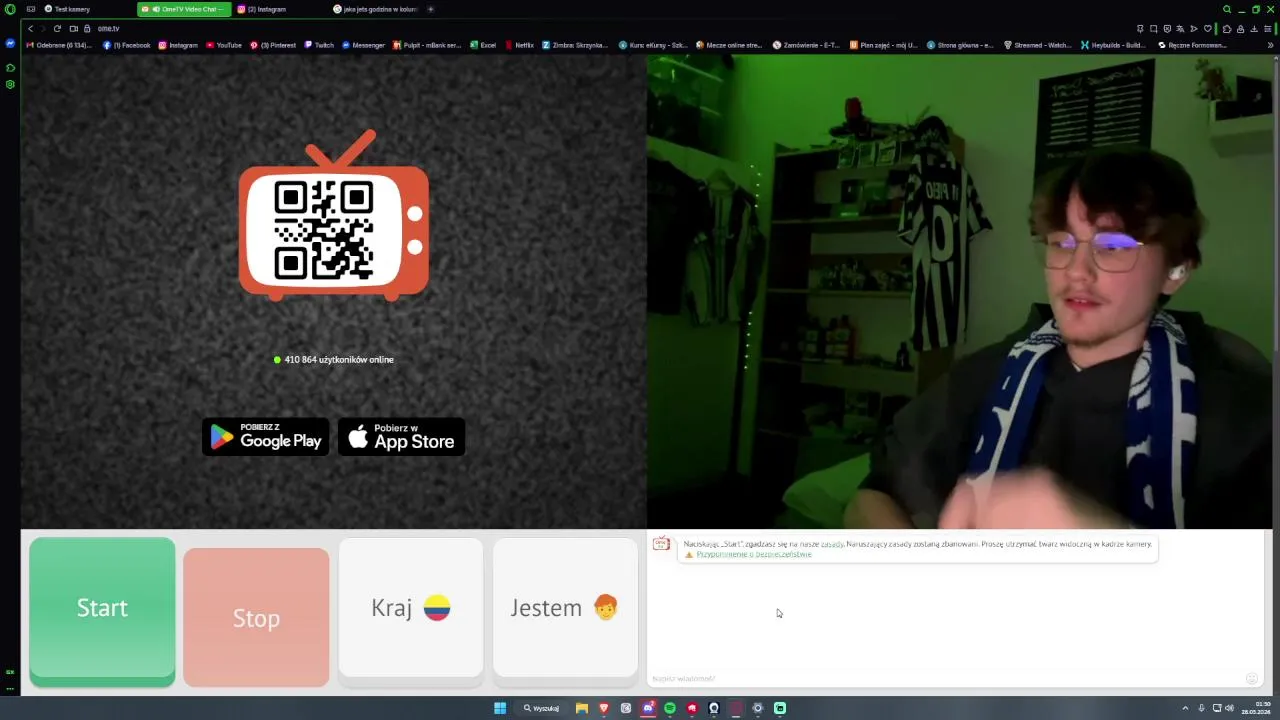Open the Heybuilds bookmark

1113,45
